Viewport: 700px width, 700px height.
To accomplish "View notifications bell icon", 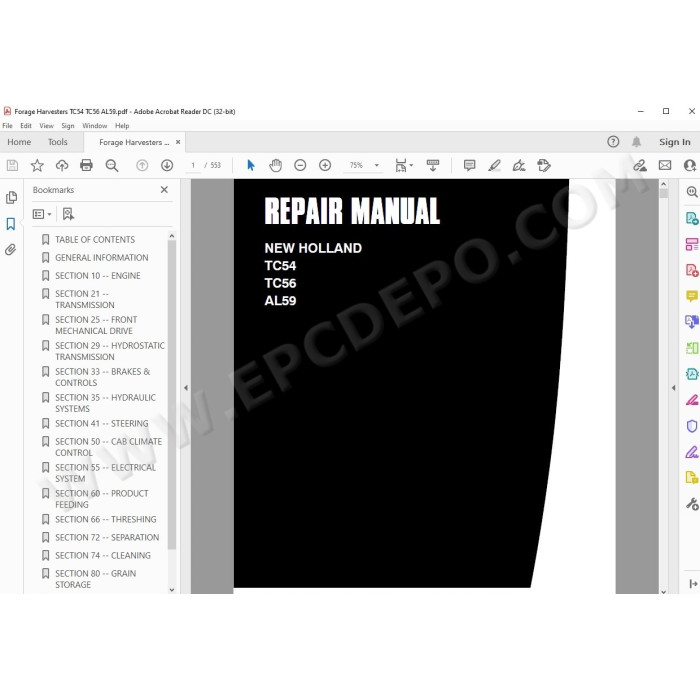I will point(636,142).
